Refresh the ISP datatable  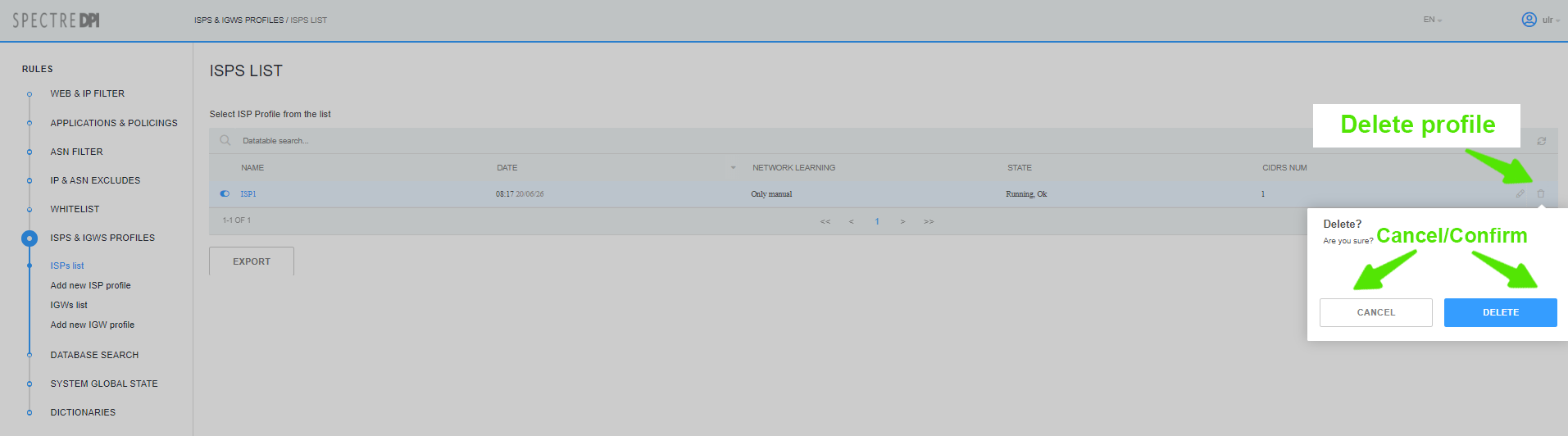pyautogui.click(x=1541, y=141)
